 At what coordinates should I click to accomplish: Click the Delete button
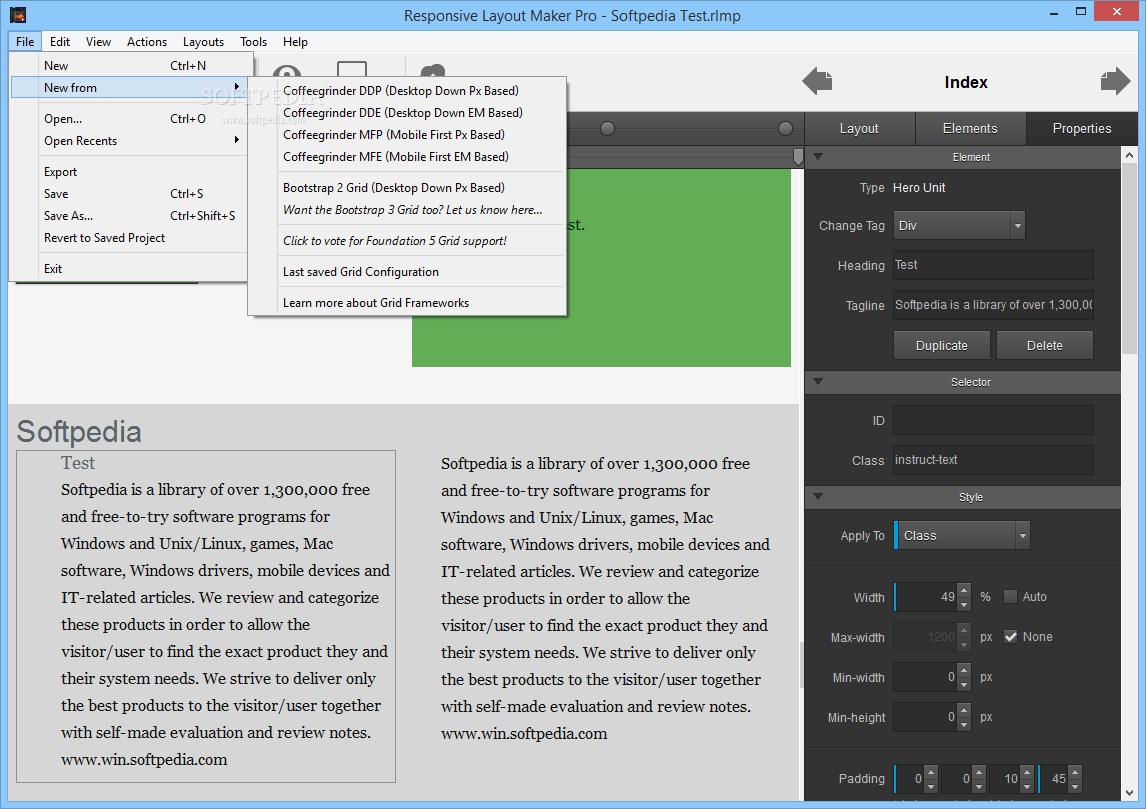[x=1044, y=345]
